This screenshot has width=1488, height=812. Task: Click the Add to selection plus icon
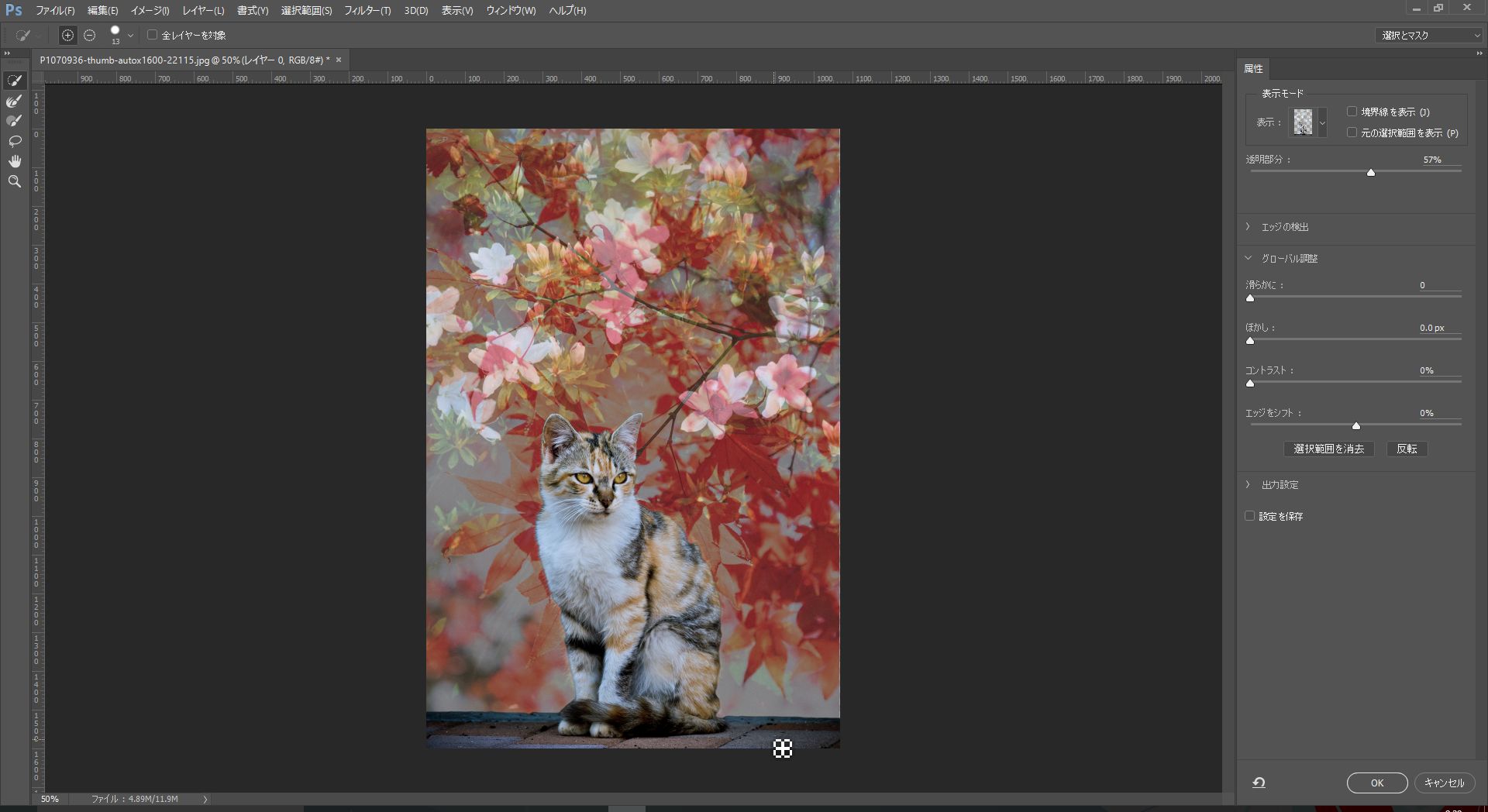pos(67,35)
